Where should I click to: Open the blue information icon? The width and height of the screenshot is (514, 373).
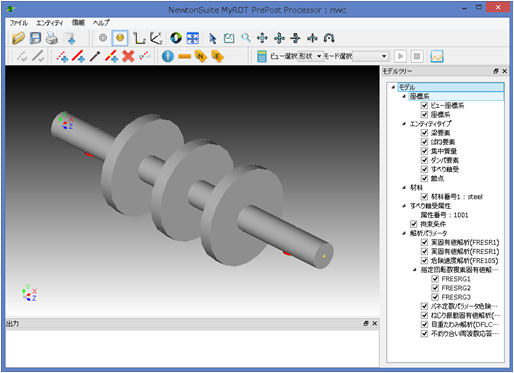168,56
